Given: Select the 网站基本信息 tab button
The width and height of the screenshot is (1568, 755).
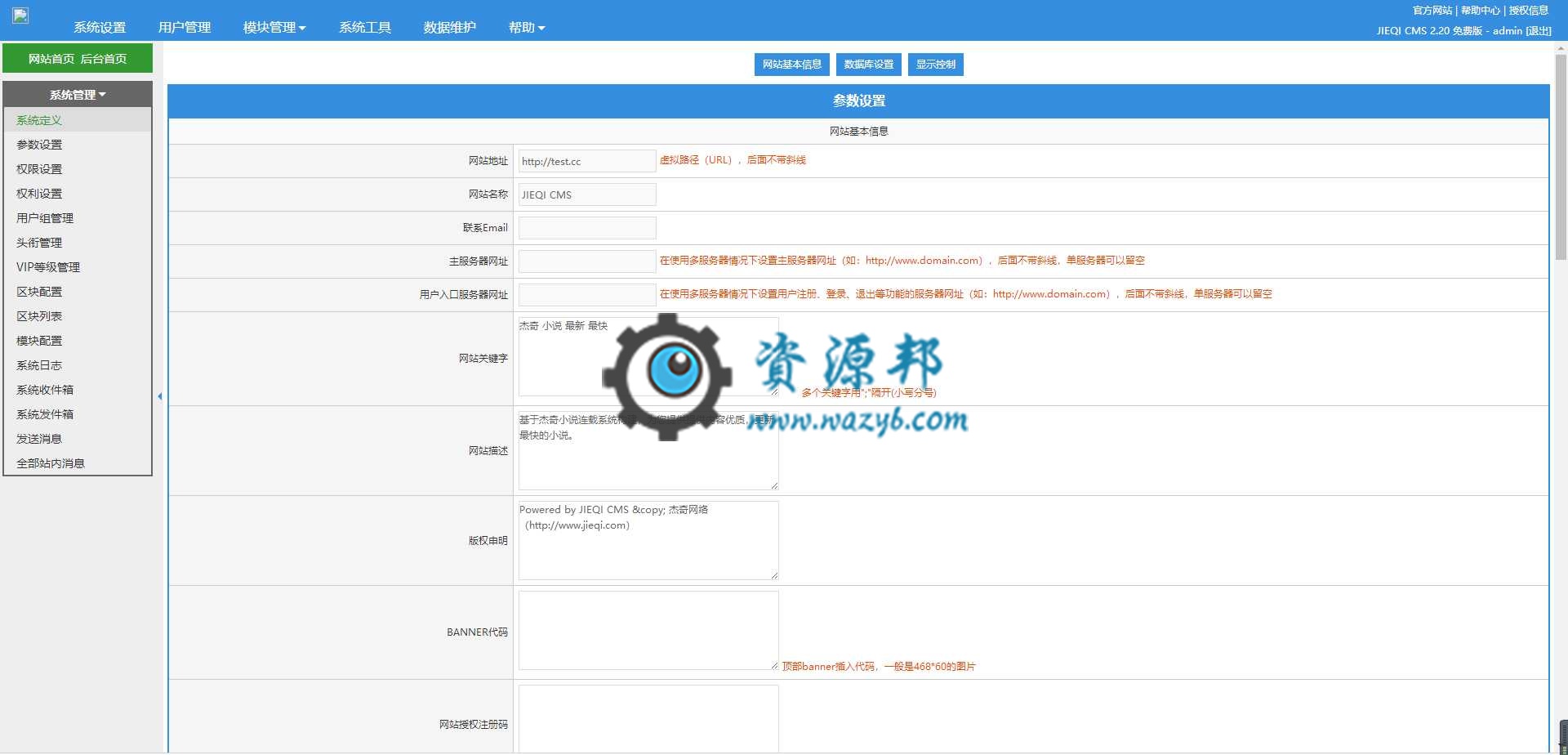Looking at the screenshot, I should (x=792, y=65).
